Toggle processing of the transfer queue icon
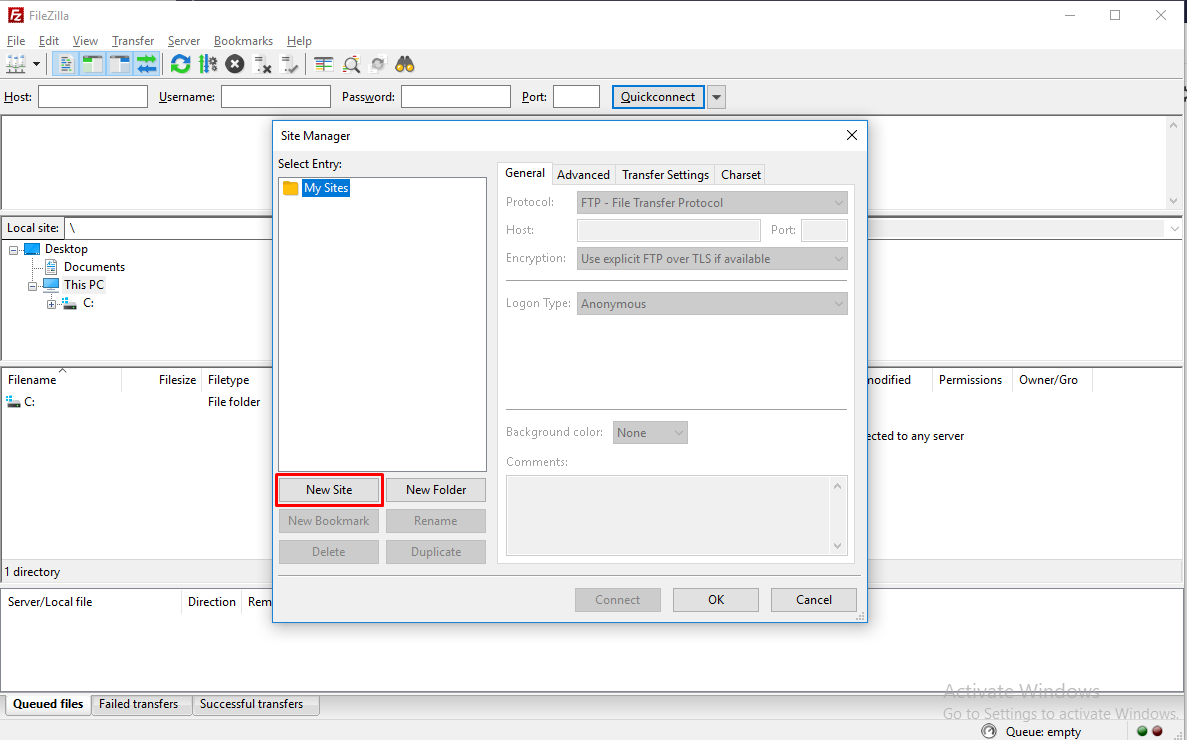 click(208, 64)
